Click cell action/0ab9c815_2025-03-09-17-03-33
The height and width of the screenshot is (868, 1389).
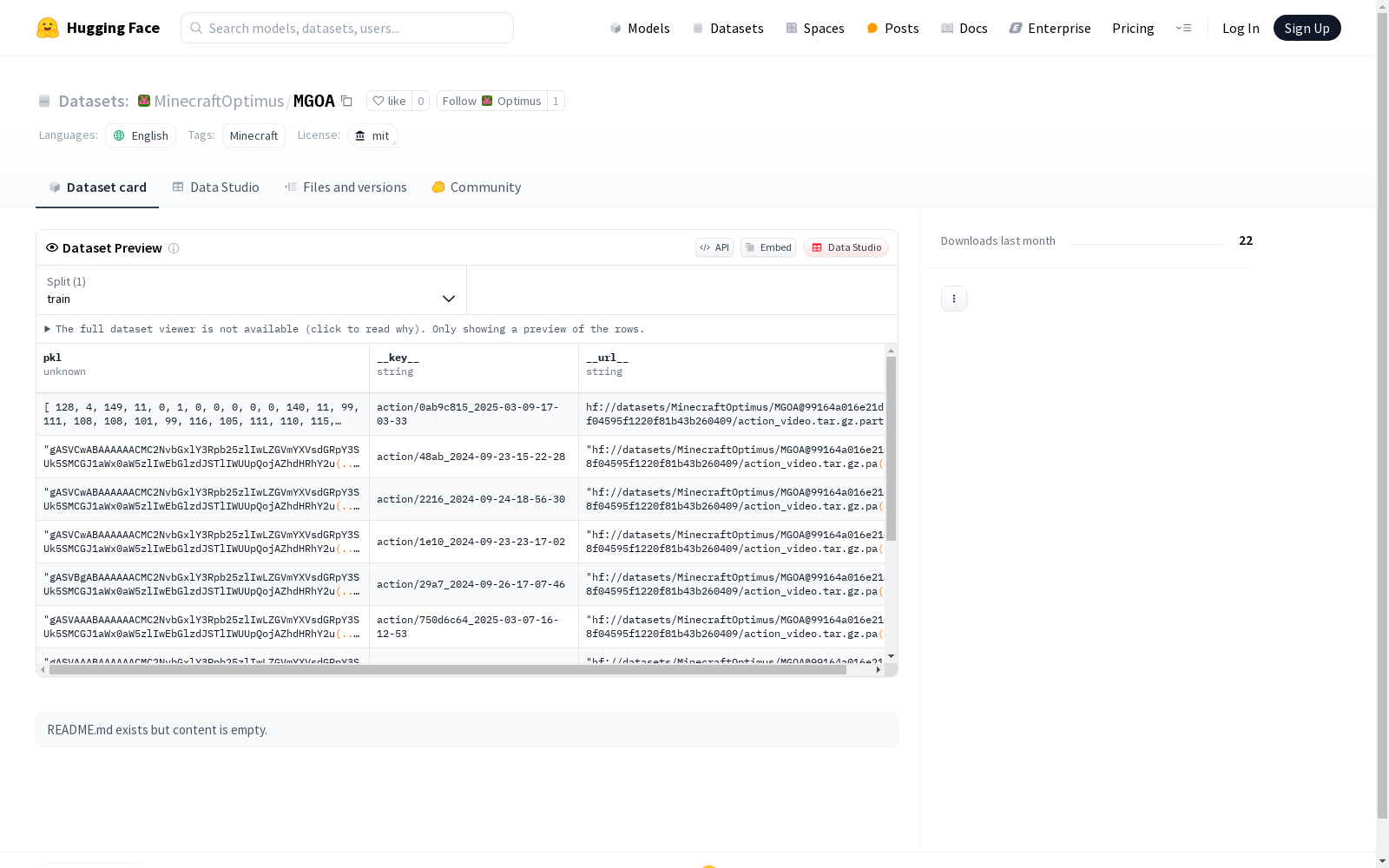tap(474, 414)
